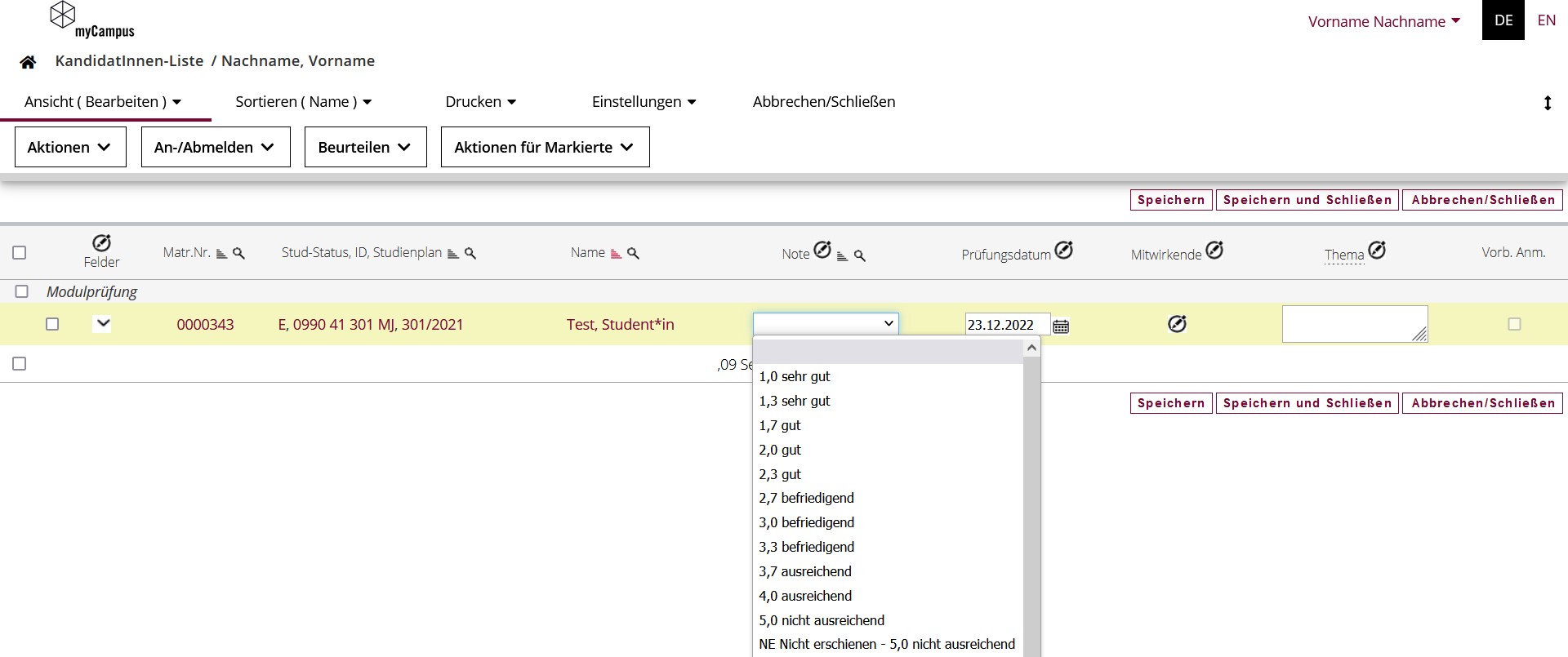Edit Mitwirkende for Test, Student*in row
This screenshot has height=657, width=1568.
pyautogui.click(x=1177, y=324)
